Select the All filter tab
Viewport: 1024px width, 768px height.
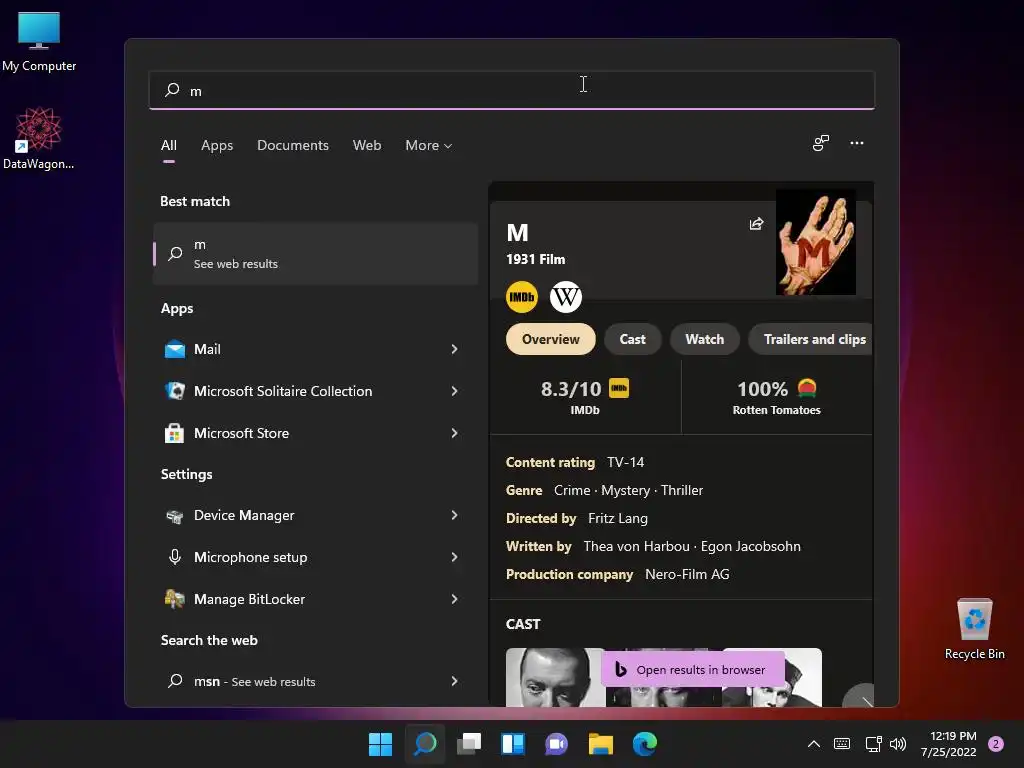[168, 146]
